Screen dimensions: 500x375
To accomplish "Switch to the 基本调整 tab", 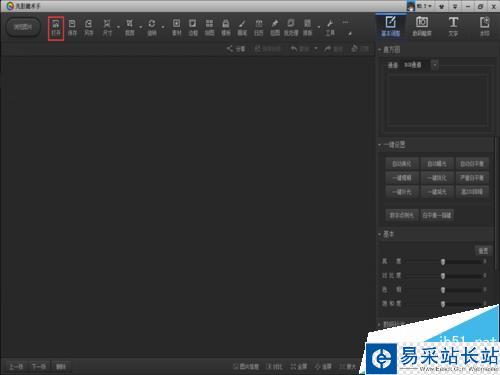I will pyautogui.click(x=391, y=27).
